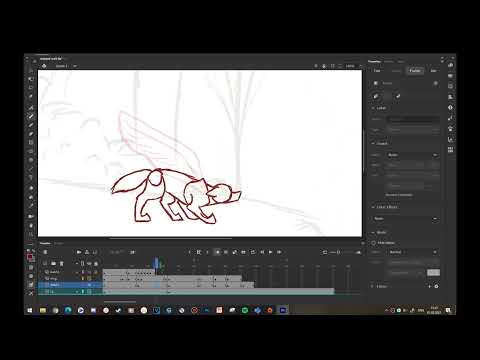Toggle the Hide object checkbox
This screenshot has width=480, height=360.
[x=374, y=243]
